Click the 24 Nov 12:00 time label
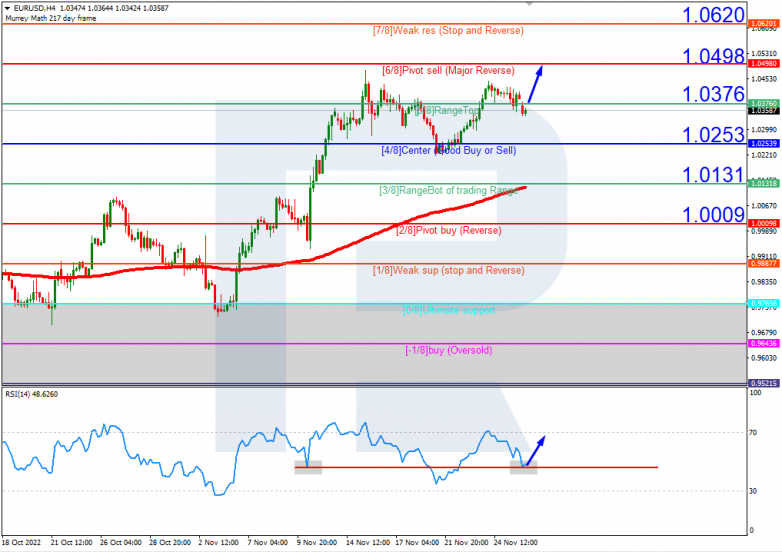Image resolution: width=782 pixels, height=552 pixels. coord(516,543)
